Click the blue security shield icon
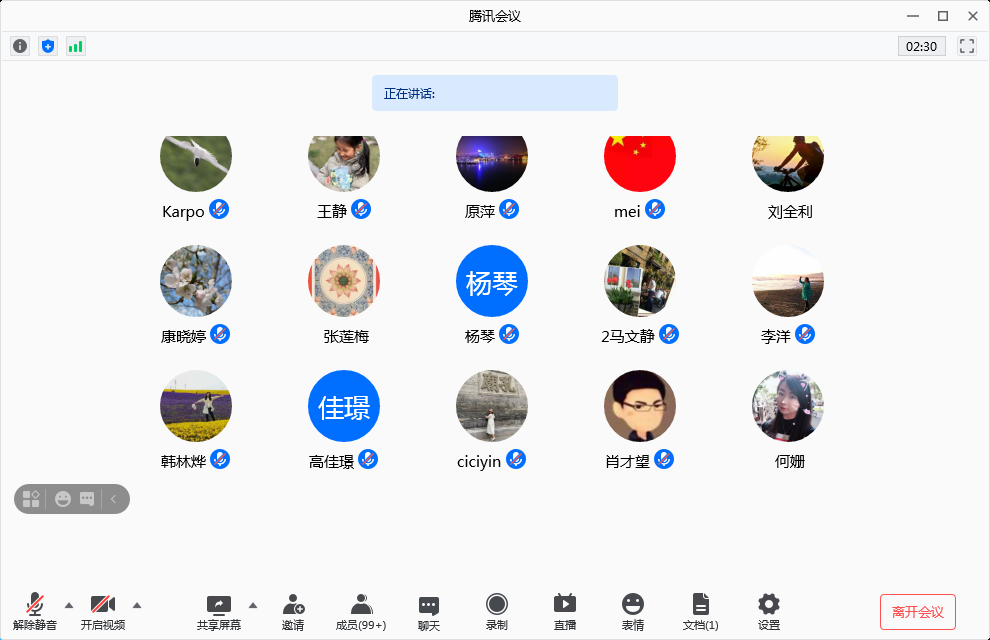The image size is (990, 640). click(x=48, y=46)
